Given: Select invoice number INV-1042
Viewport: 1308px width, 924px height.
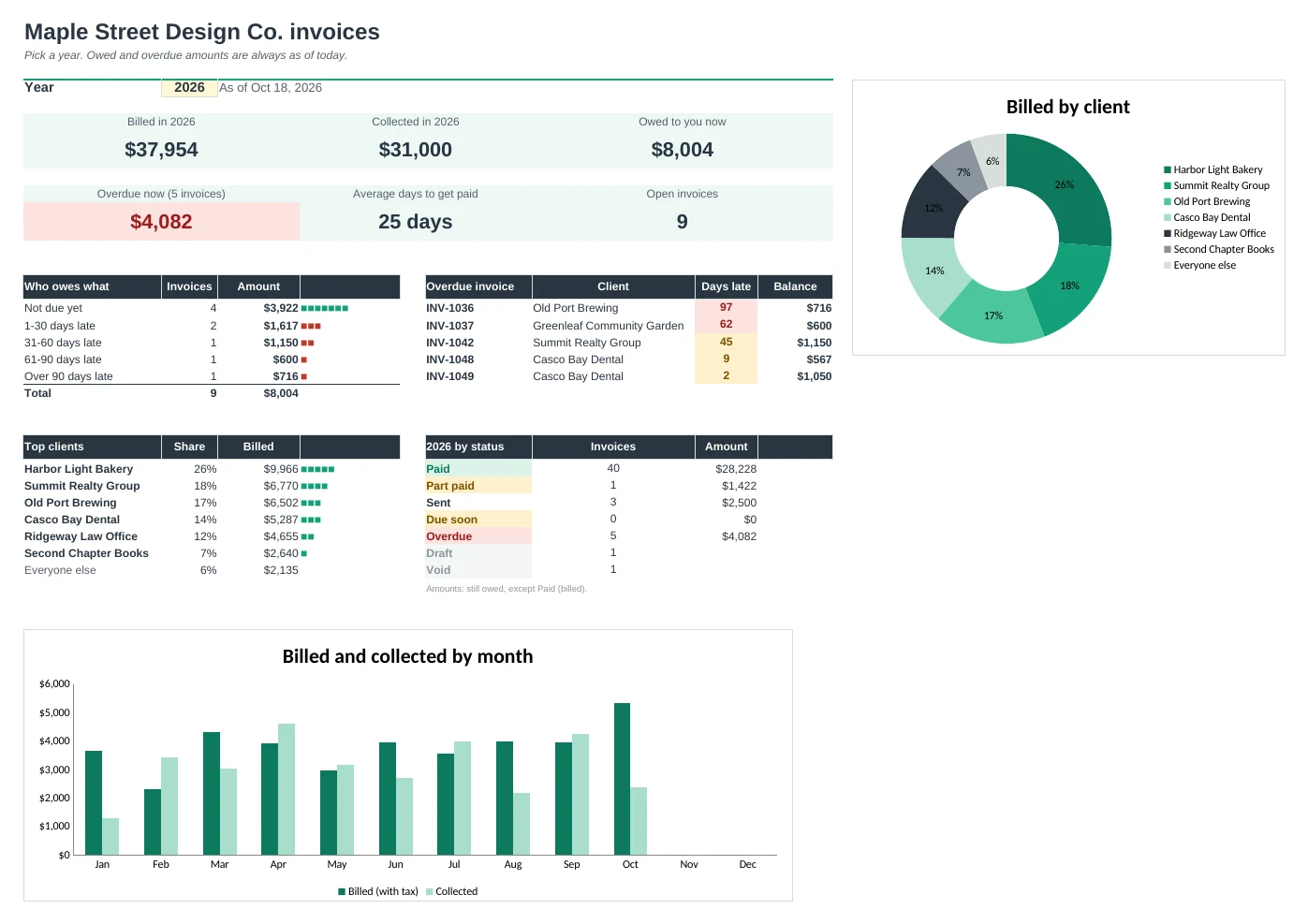Looking at the screenshot, I should [449, 343].
